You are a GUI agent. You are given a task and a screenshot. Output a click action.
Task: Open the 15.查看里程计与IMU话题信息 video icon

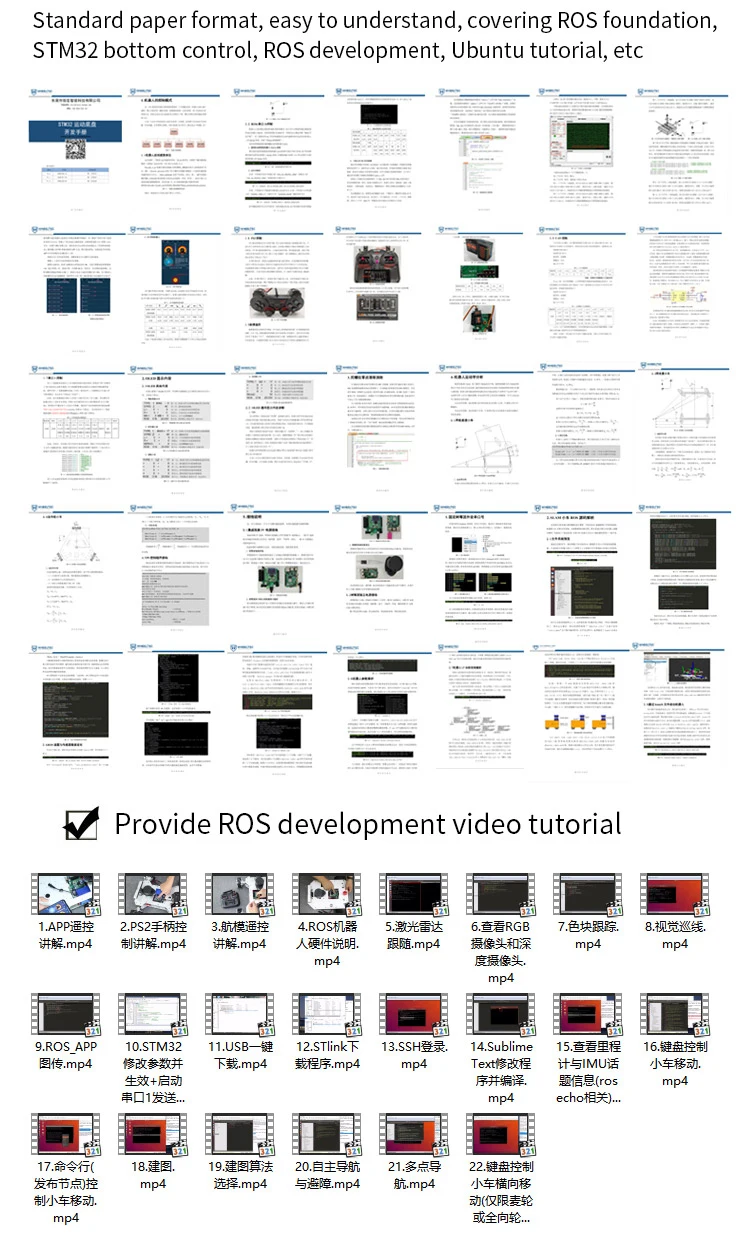[x=588, y=1015]
